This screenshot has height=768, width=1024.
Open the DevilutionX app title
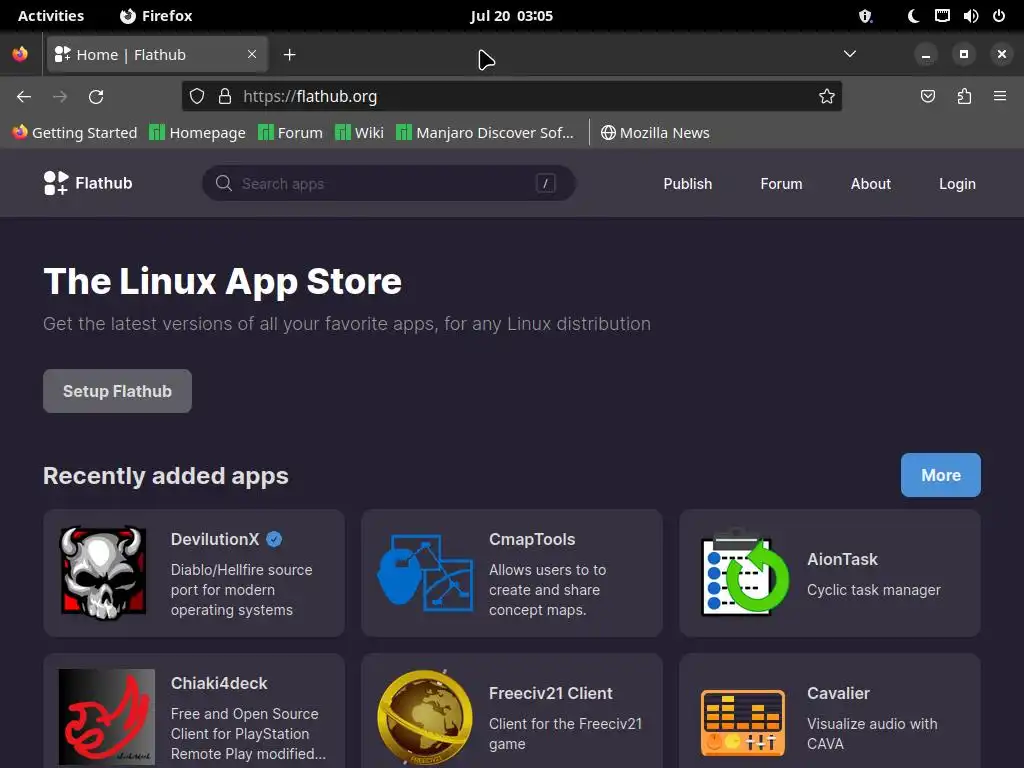pos(215,539)
